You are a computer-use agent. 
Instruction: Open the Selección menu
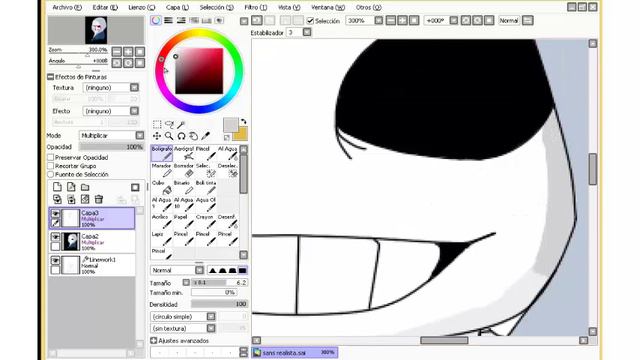pyautogui.click(x=217, y=7)
